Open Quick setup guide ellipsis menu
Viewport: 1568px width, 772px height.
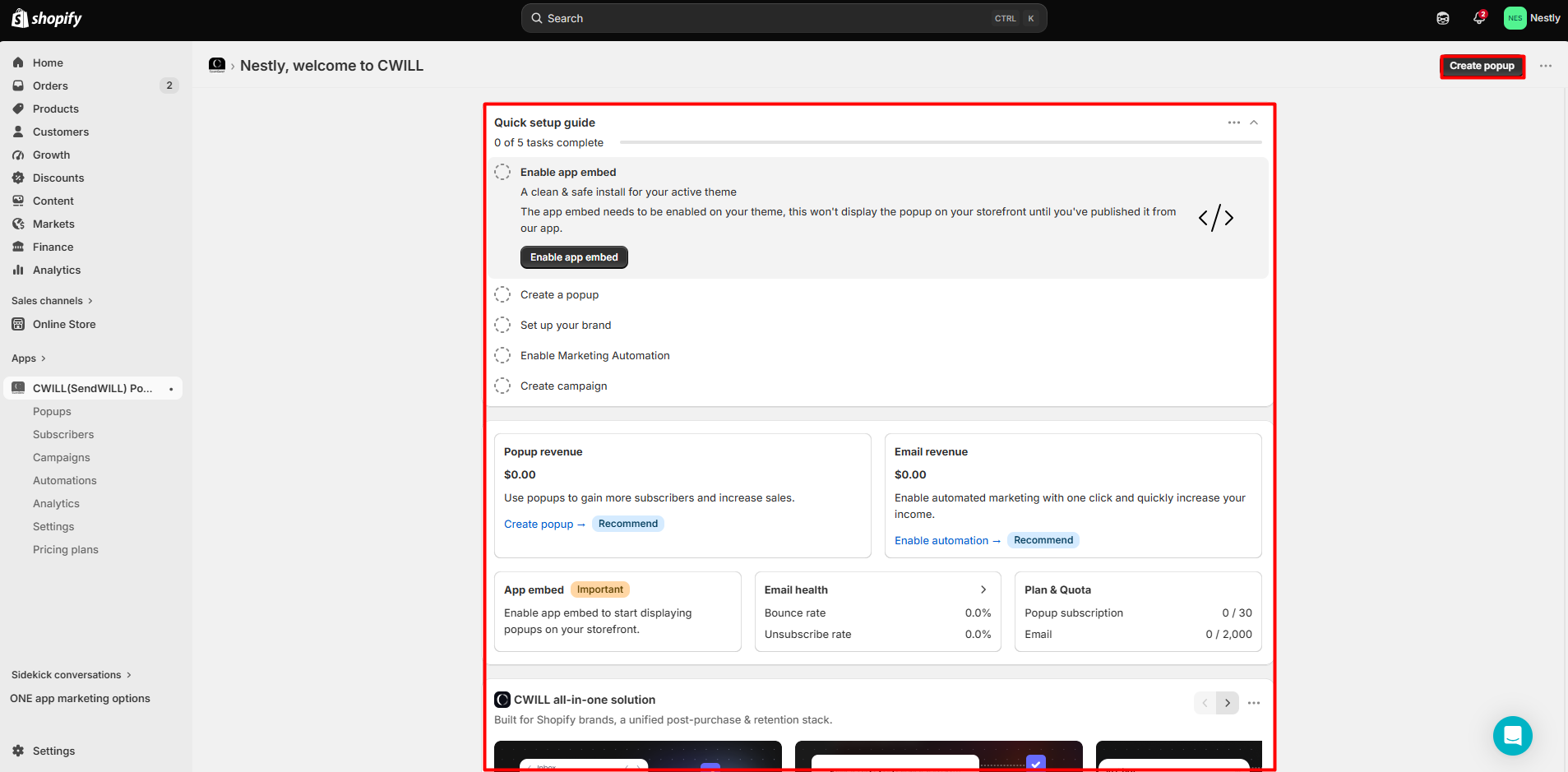1233,123
